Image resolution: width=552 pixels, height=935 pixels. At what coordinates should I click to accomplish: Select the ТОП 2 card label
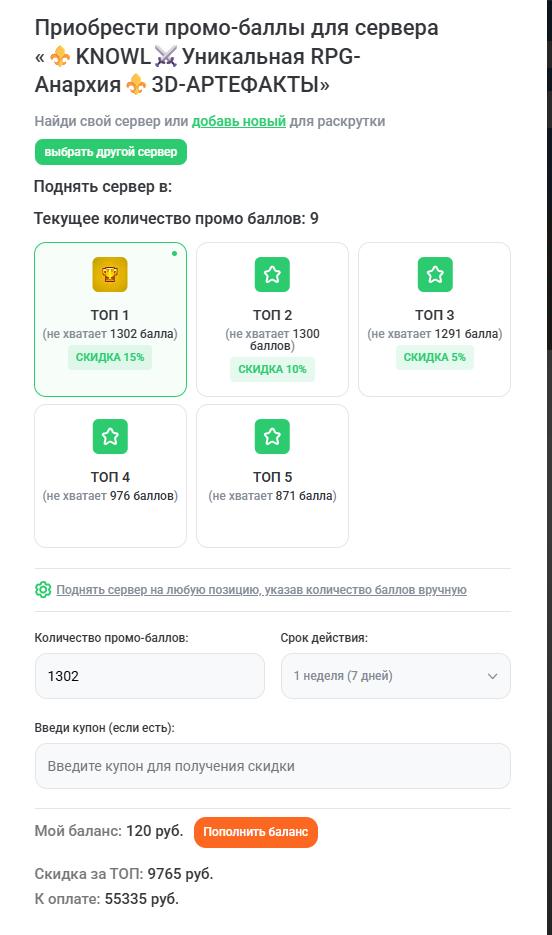[272, 315]
